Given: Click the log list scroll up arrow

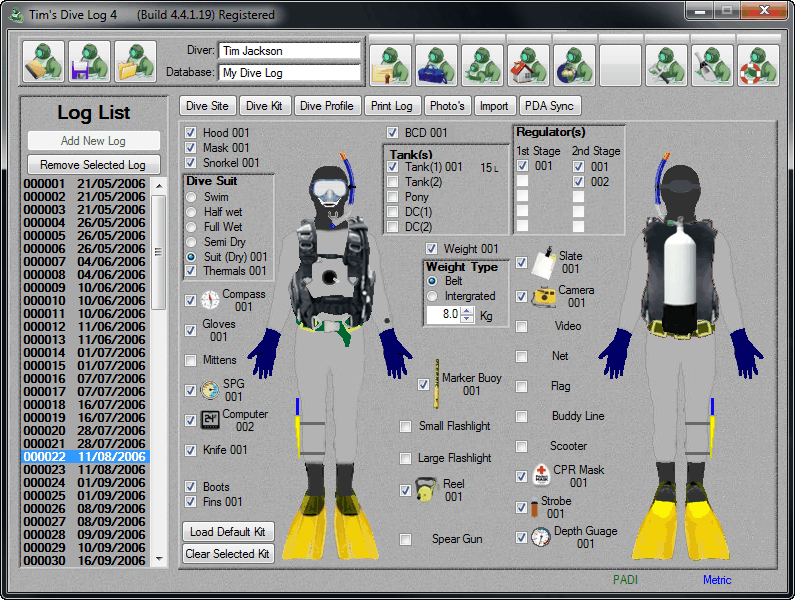Looking at the screenshot, I should (x=159, y=186).
